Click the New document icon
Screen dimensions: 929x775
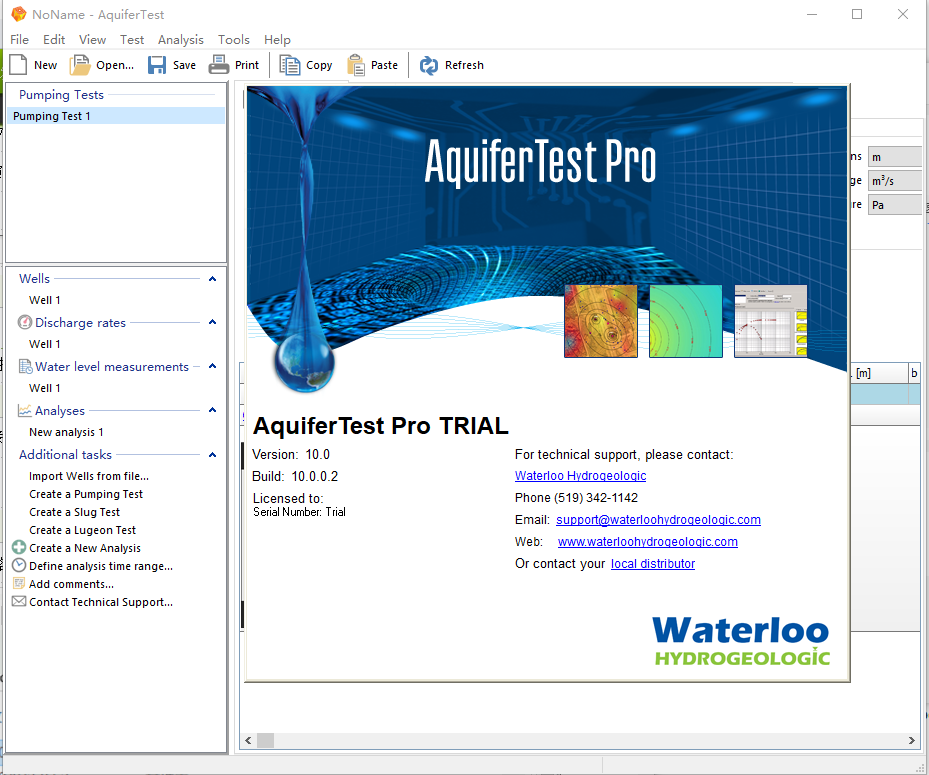tap(18, 65)
